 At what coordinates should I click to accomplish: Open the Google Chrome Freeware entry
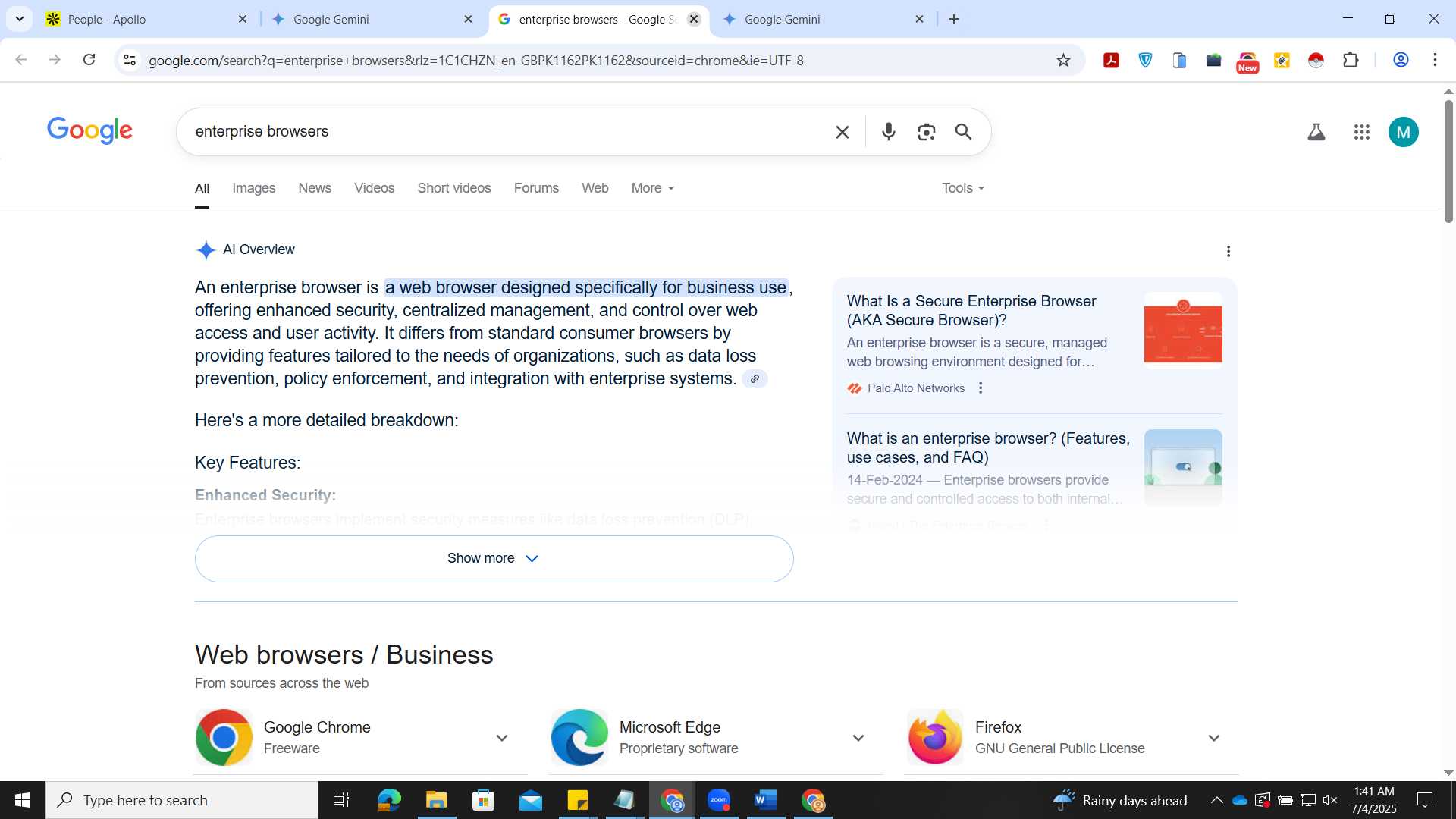[360, 738]
